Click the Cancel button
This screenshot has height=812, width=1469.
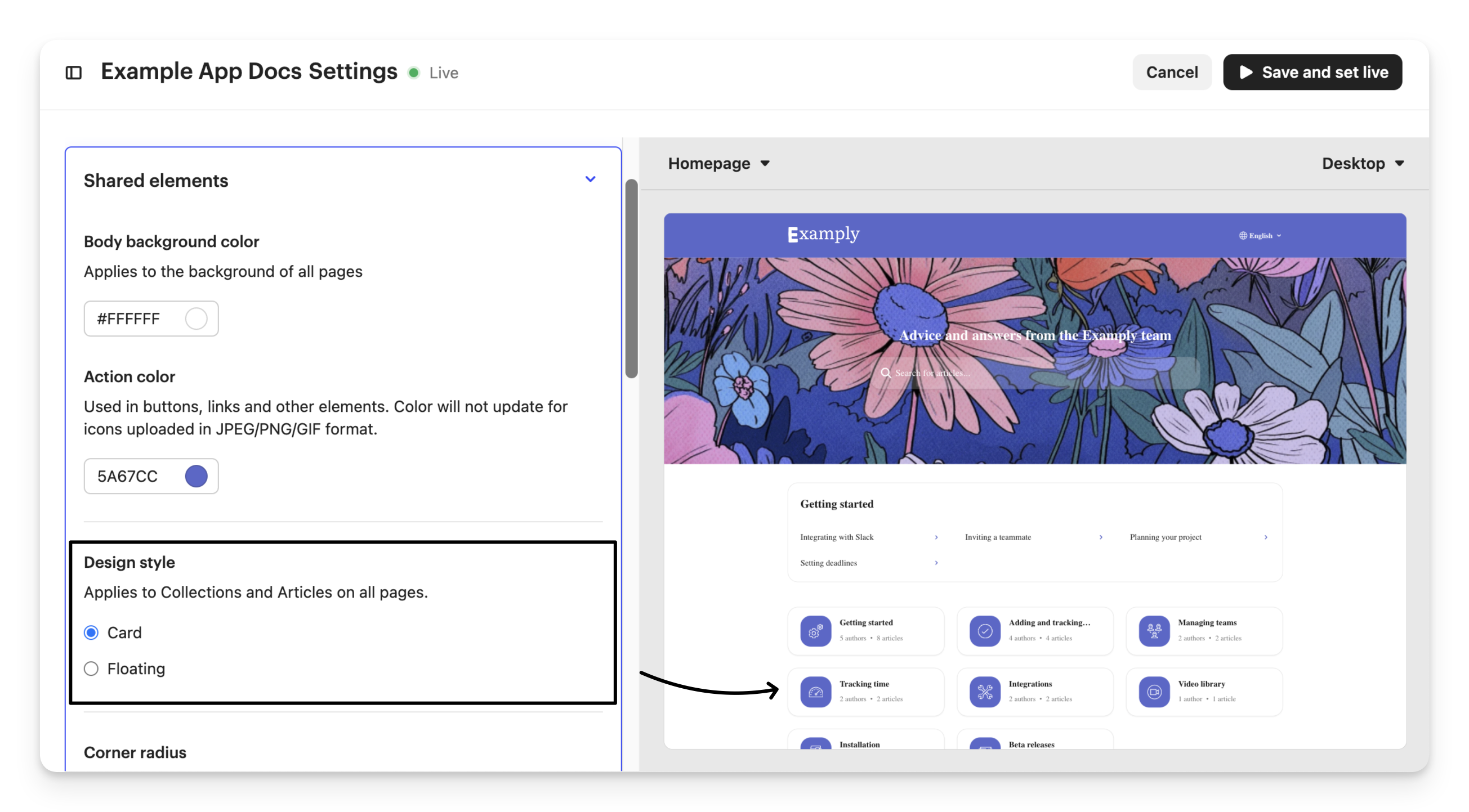coord(1171,73)
